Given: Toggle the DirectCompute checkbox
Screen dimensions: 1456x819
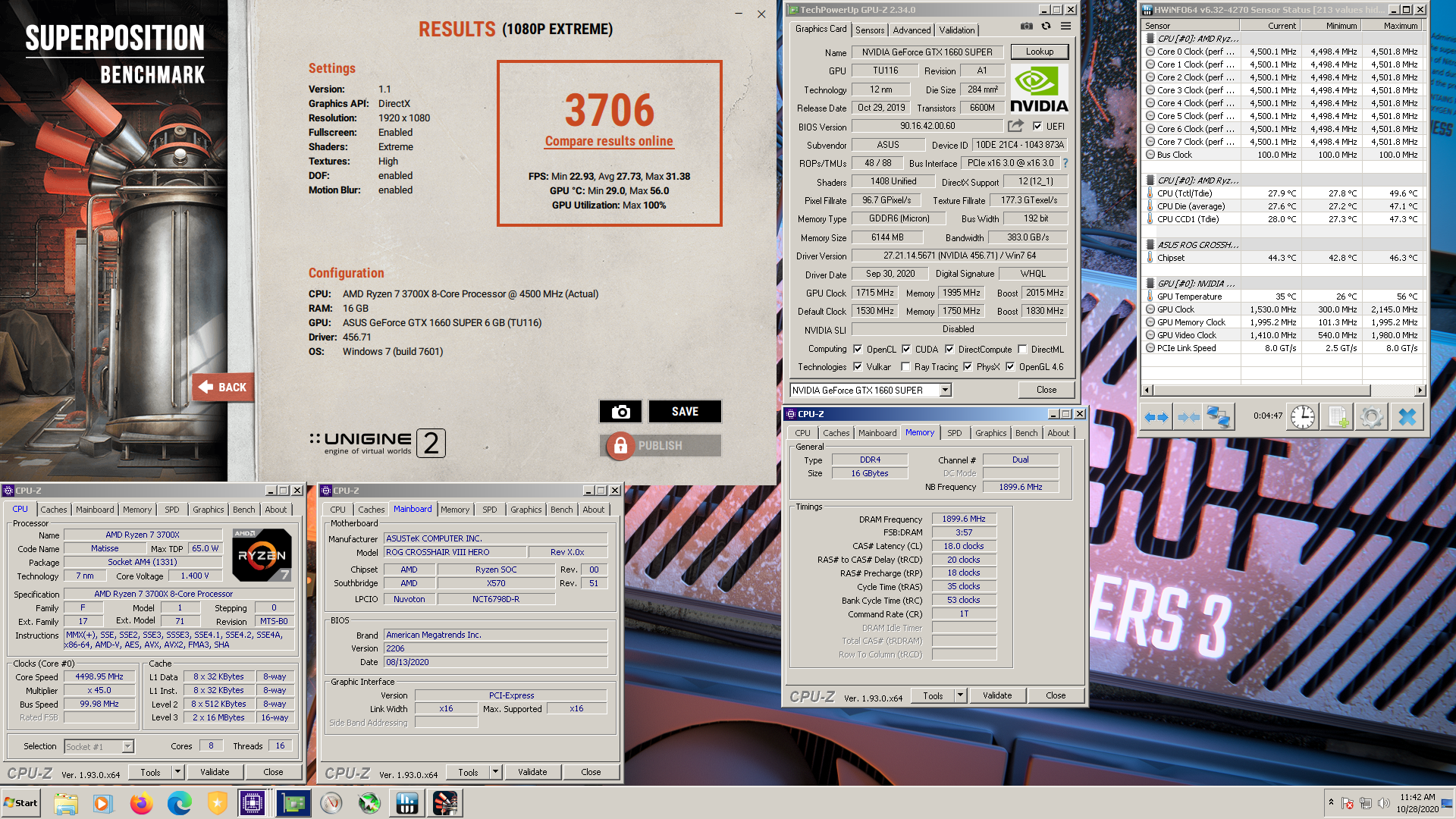Looking at the screenshot, I should (x=949, y=350).
